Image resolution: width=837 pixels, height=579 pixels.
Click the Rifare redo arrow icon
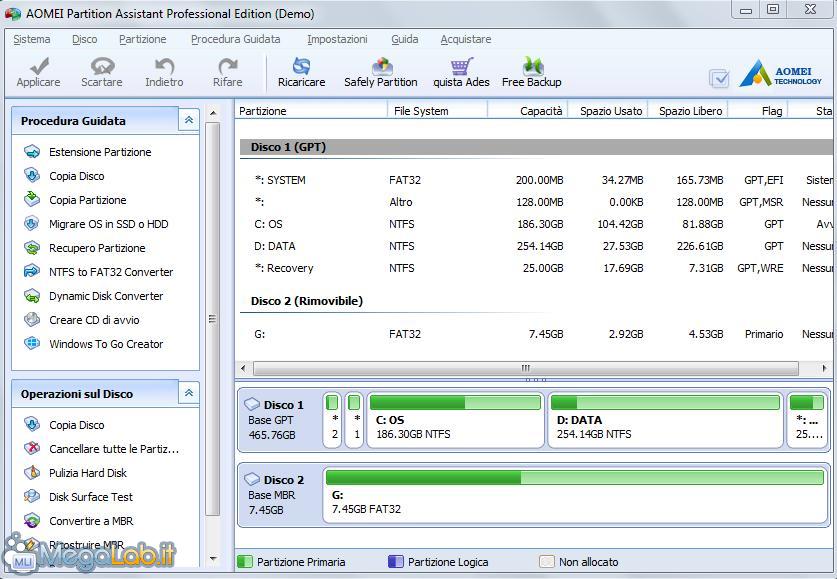228,66
